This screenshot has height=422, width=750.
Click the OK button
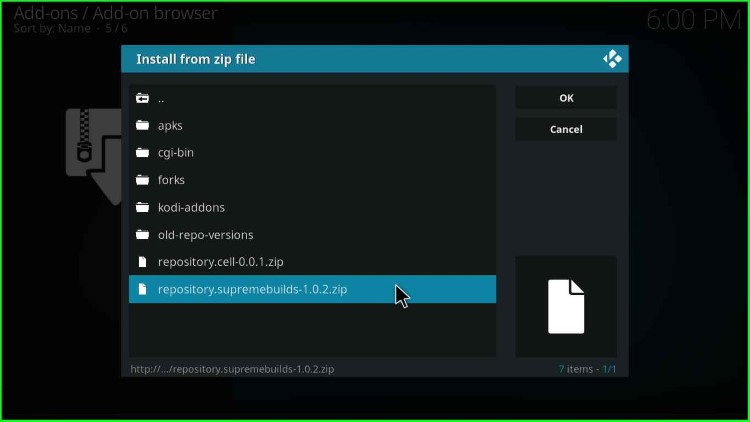[566, 98]
